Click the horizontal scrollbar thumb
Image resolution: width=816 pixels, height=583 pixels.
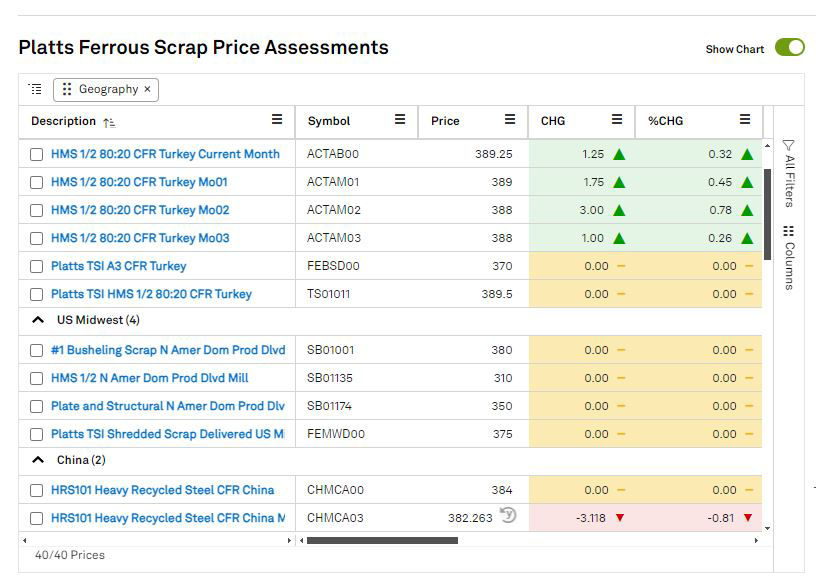(382, 541)
